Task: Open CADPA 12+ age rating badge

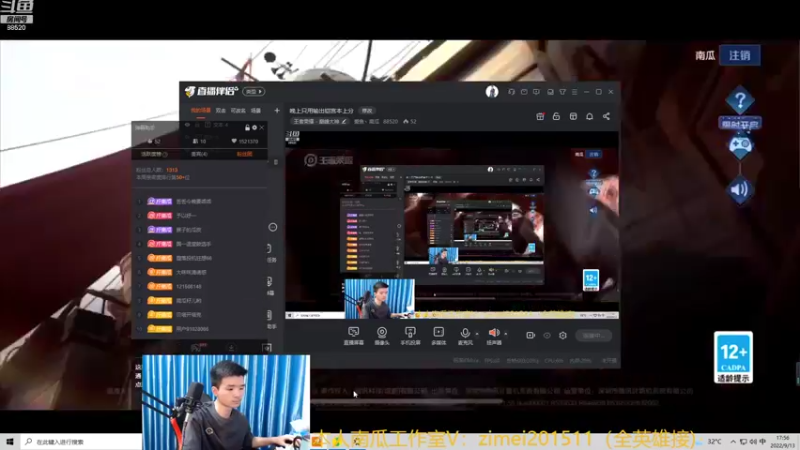Action: tap(733, 357)
